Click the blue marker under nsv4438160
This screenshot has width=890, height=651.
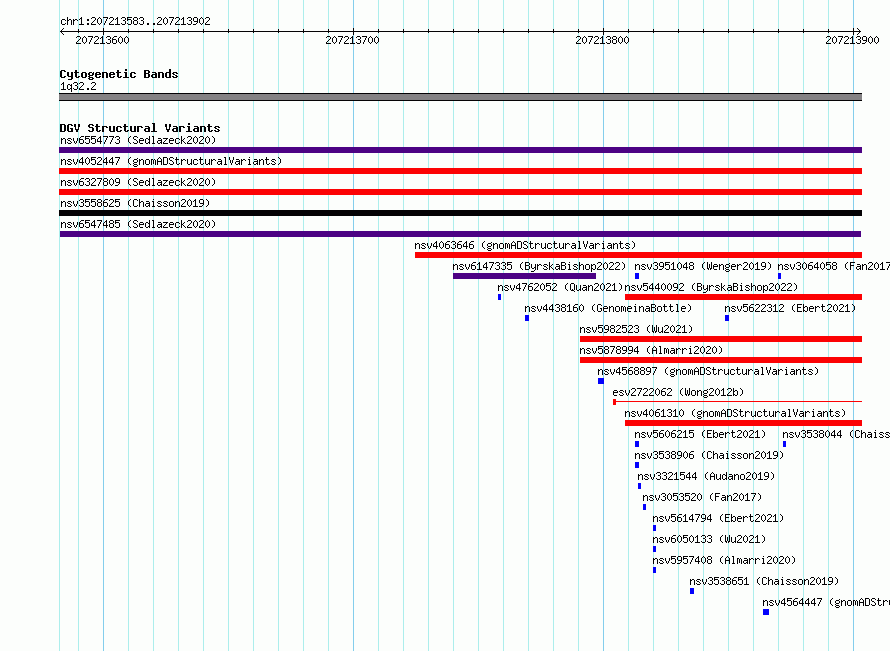pyautogui.click(x=527, y=318)
